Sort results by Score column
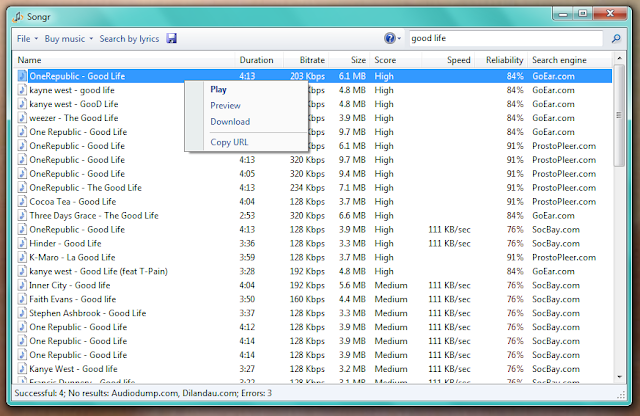 396,60
